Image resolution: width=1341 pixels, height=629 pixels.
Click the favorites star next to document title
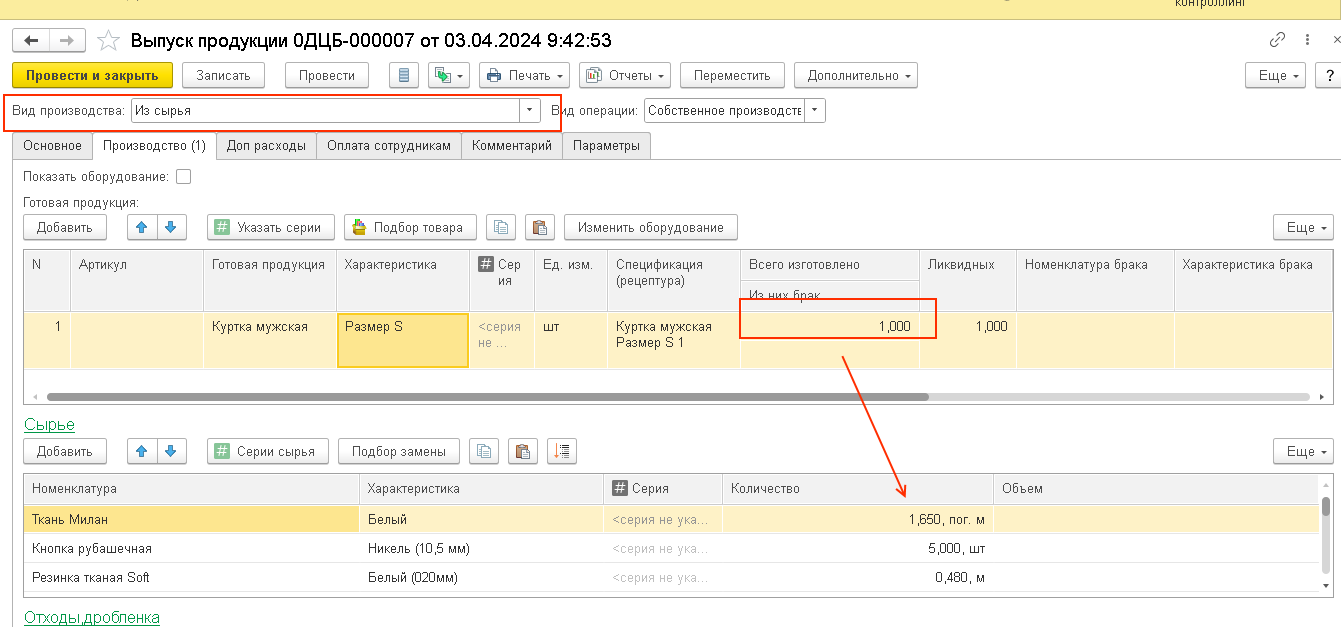106,41
